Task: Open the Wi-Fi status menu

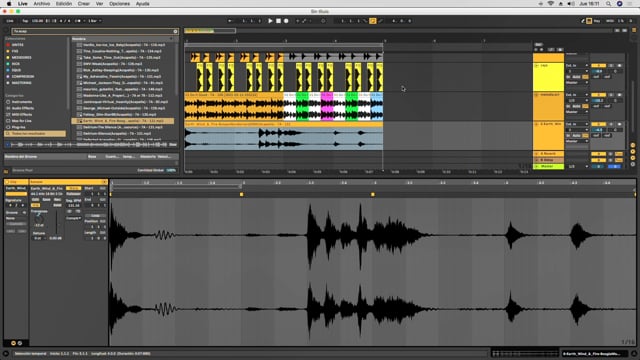Action: (551, 4)
